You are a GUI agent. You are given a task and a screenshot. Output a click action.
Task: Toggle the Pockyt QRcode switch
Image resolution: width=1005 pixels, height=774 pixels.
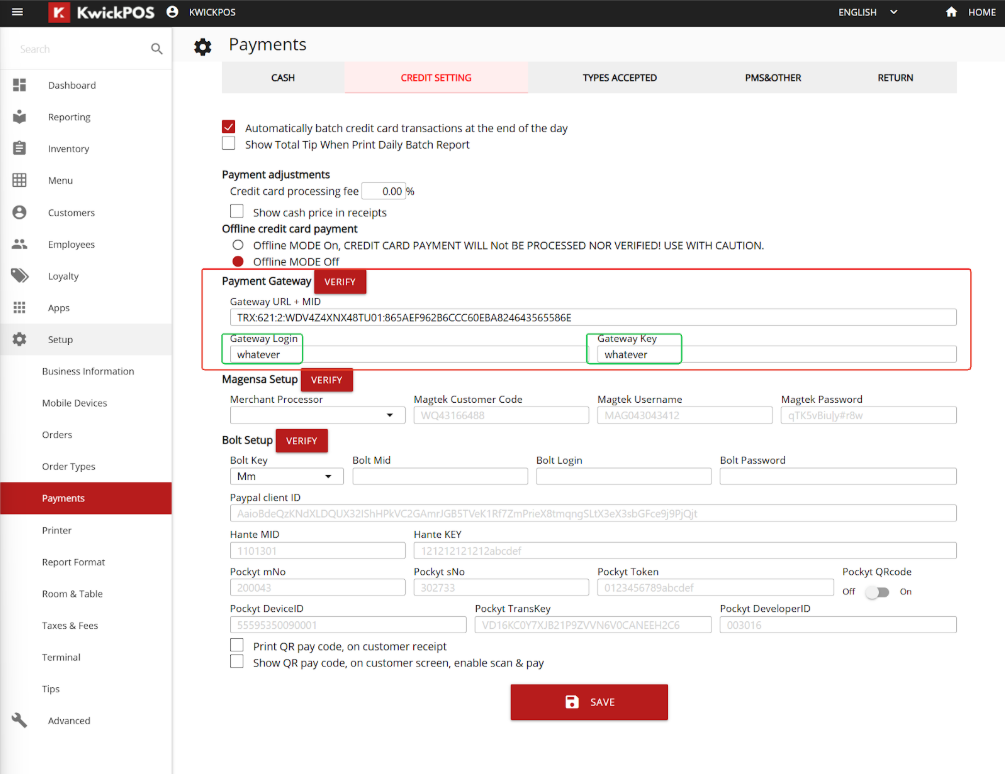pyautogui.click(x=876, y=592)
